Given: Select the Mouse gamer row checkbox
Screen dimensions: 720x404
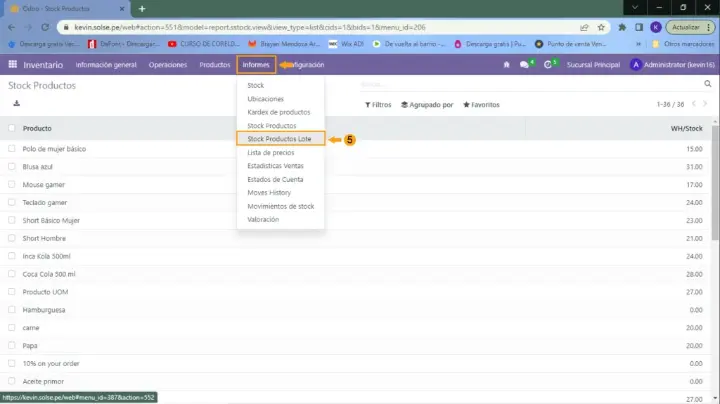Looking at the screenshot, I should (x=12, y=185).
